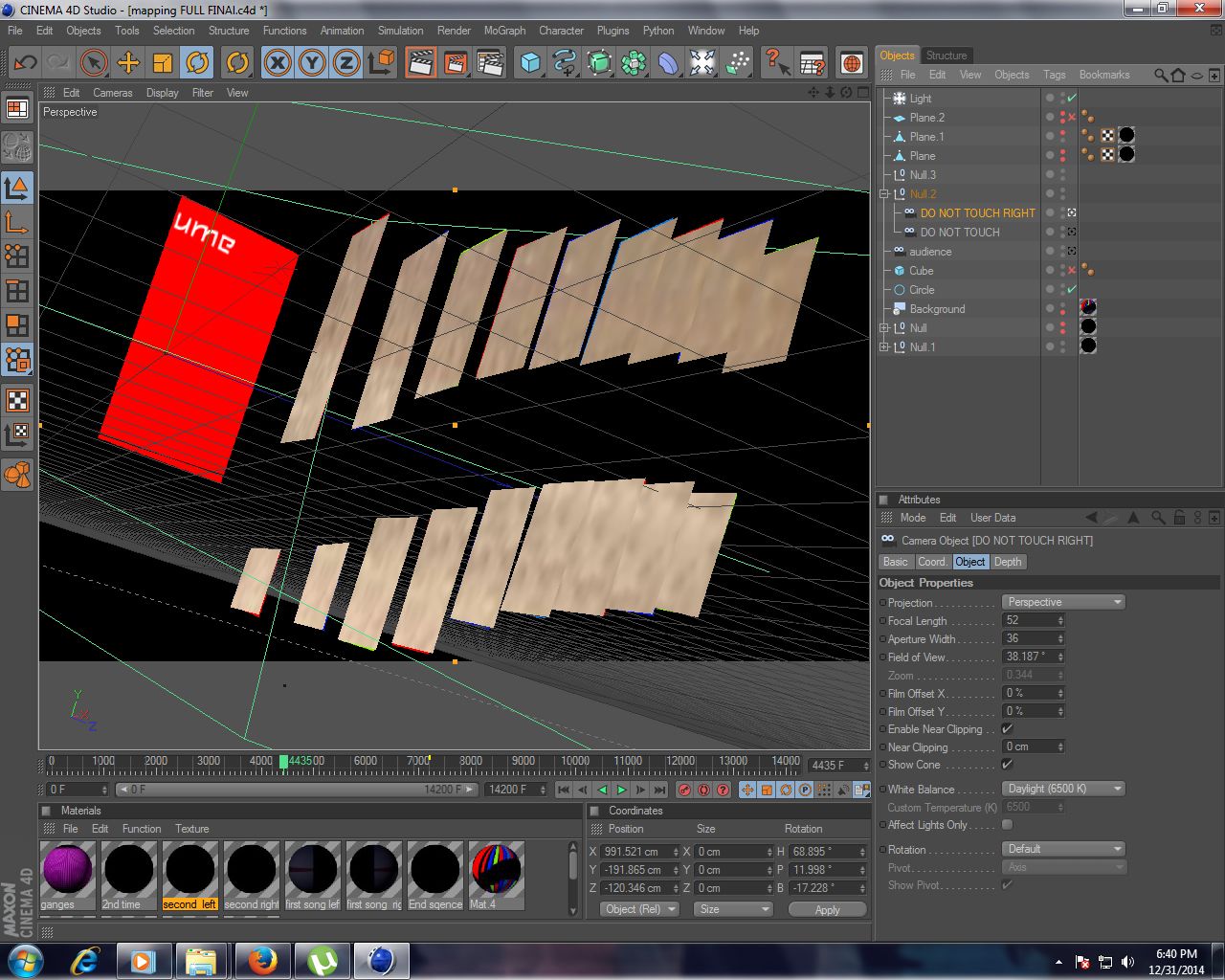Select the 'second left' material thumbnail
The height and width of the screenshot is (980, 1225).
pos(190,871)
